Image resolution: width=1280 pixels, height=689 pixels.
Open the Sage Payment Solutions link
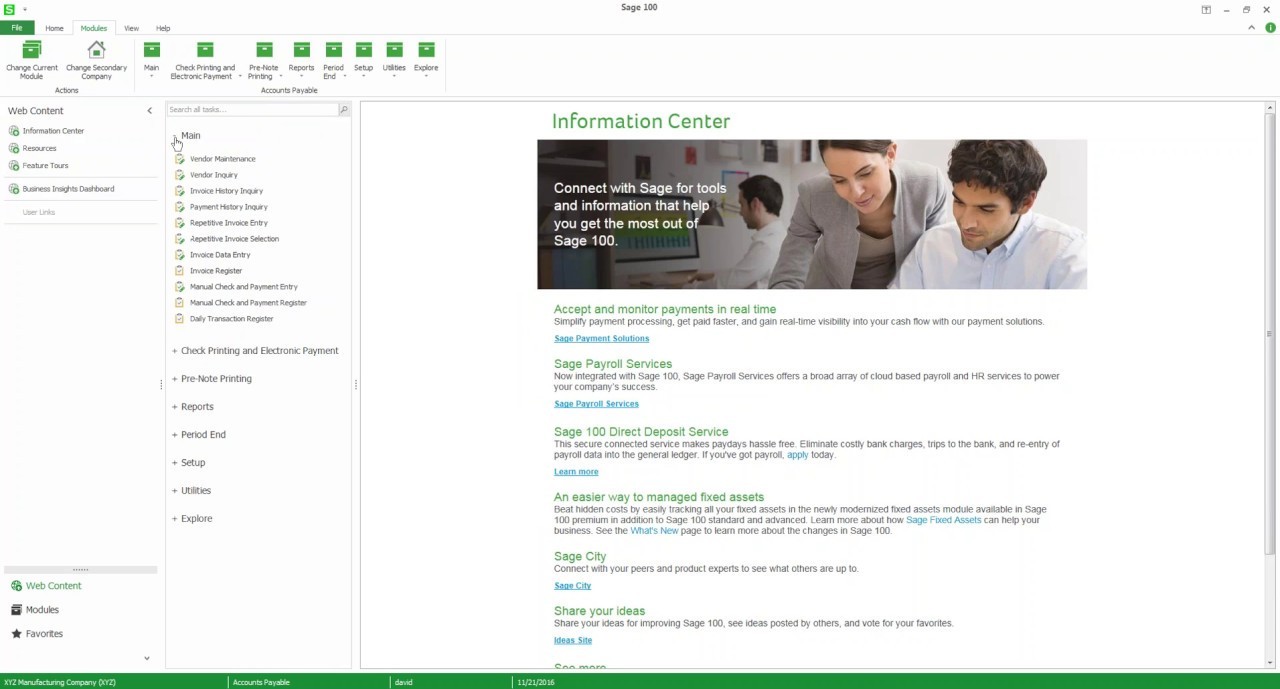click(x=601, y=339)
